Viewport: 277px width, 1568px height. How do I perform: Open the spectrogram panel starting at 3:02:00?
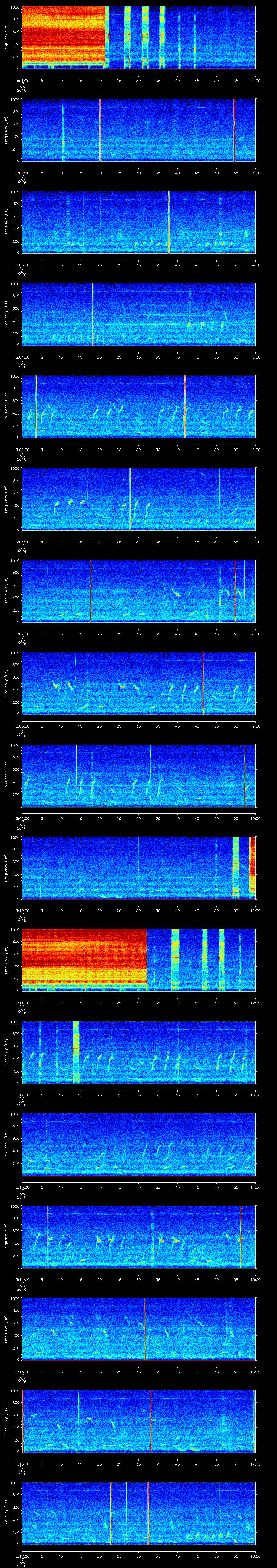pyautogui.click(x=139, y=130)
